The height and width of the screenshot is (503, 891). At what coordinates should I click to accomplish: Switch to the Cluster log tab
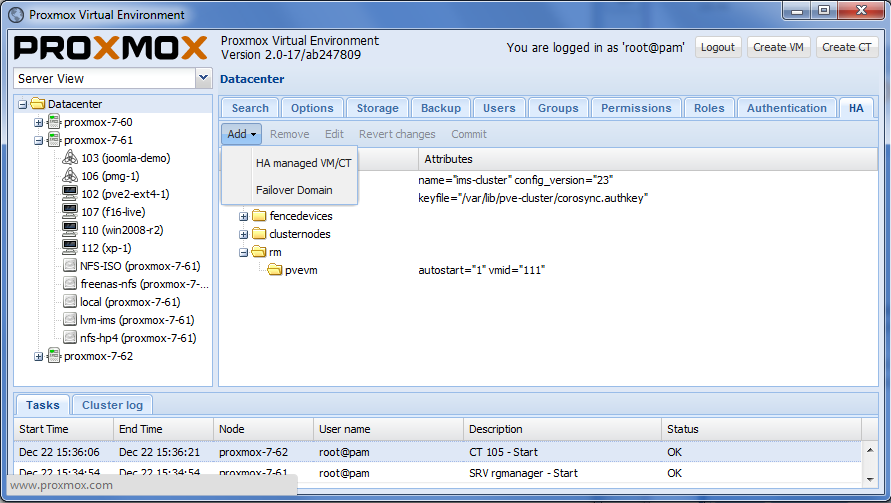[112, 405]
